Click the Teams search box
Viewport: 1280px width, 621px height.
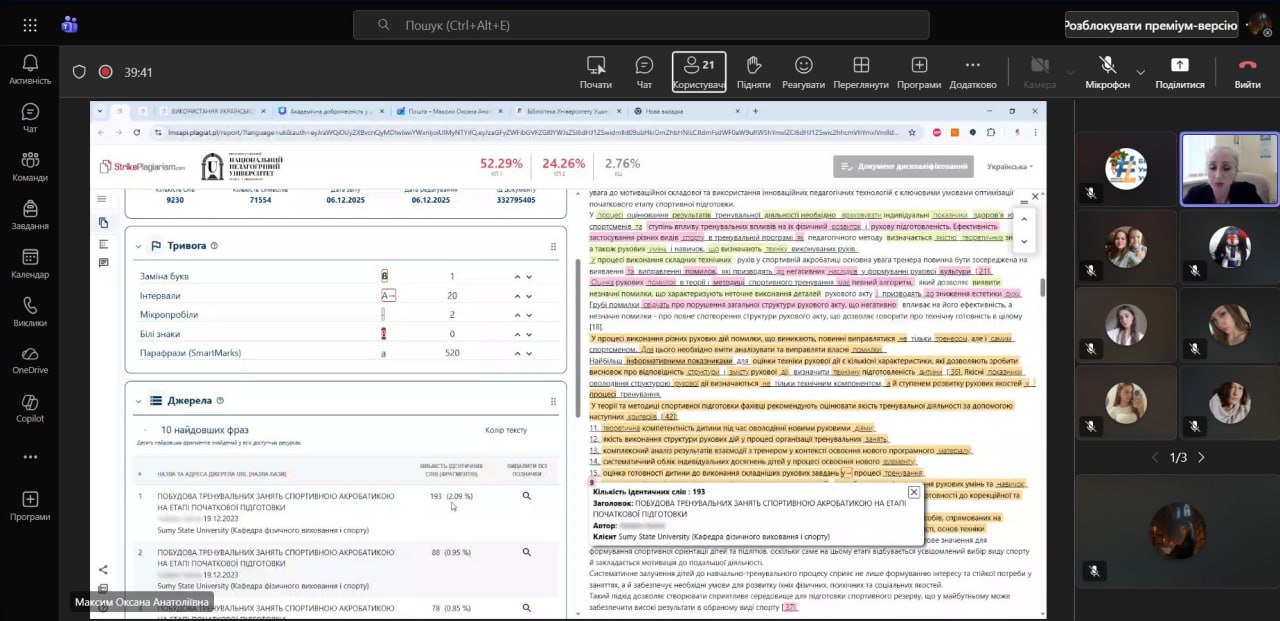coord(640,25)
